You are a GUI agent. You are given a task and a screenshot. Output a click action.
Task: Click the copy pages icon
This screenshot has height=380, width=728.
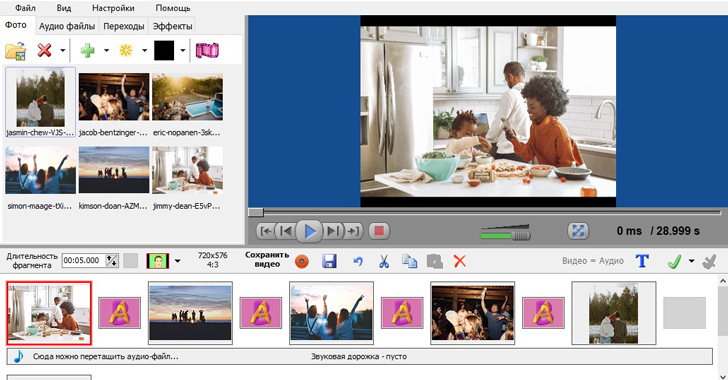409,261
